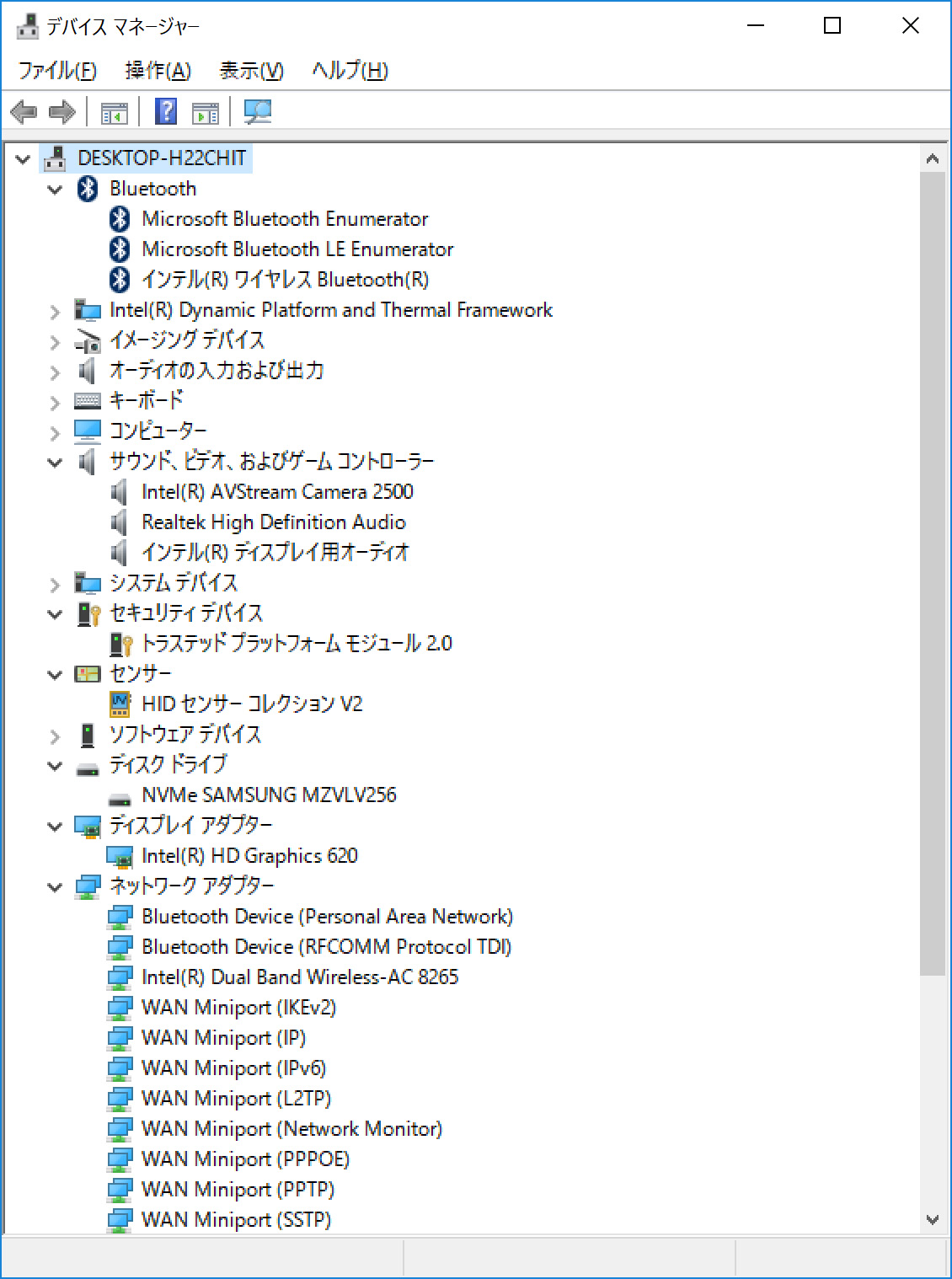
Task: Collapse the Bluetooth category
Action: pos(55,190)
